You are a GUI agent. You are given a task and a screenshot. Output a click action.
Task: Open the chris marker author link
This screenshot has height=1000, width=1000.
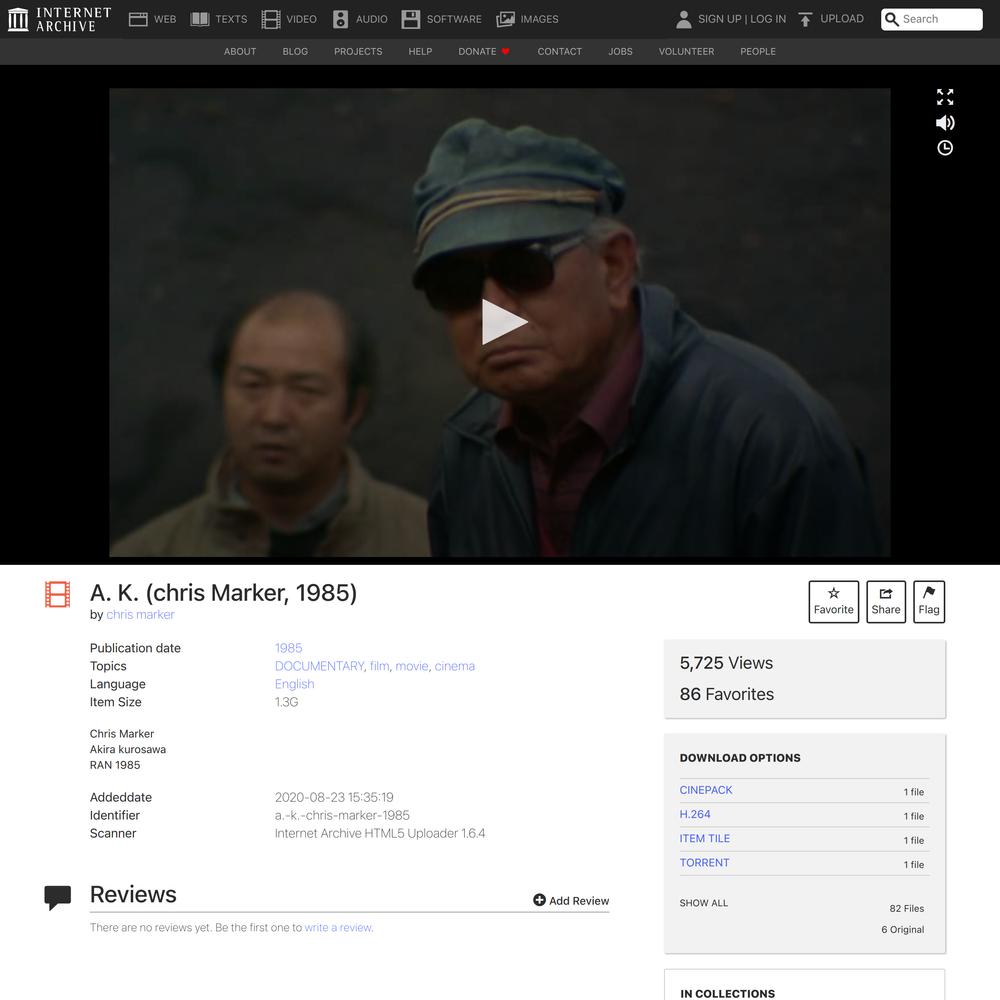point(140,614)
